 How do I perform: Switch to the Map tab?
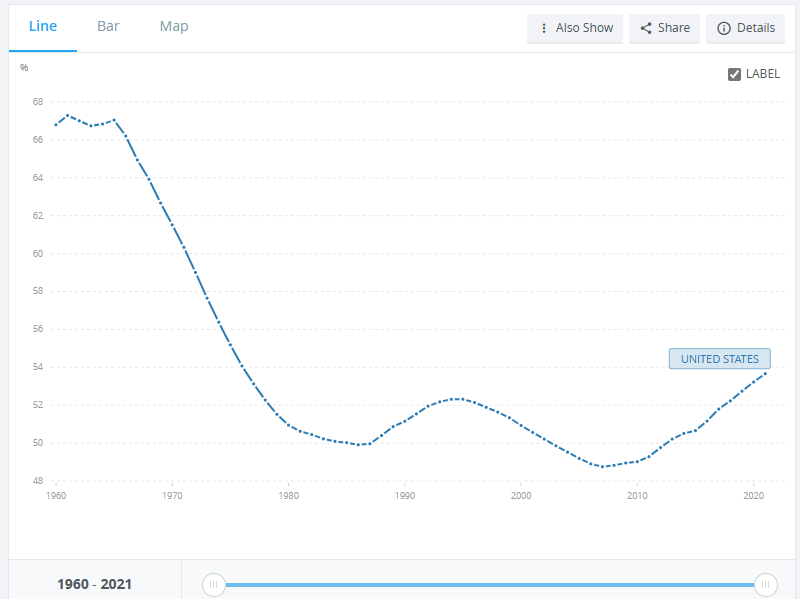(174, 27)
